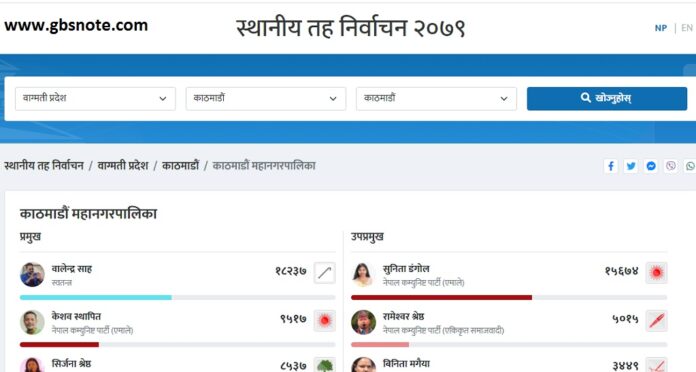Open the वाग्मती प्रदेश province dropdown
696x372 pixels.
95,99
